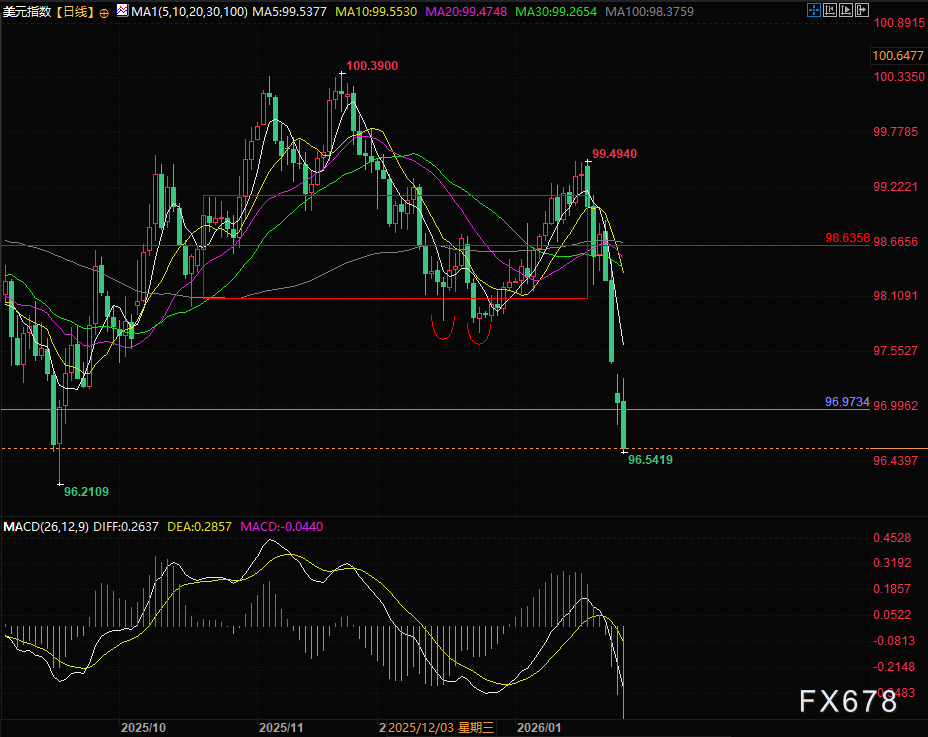The image size is (928, 737).
Task: Click the DIFF:0.2637 value label
Action: tap(126, 526)
